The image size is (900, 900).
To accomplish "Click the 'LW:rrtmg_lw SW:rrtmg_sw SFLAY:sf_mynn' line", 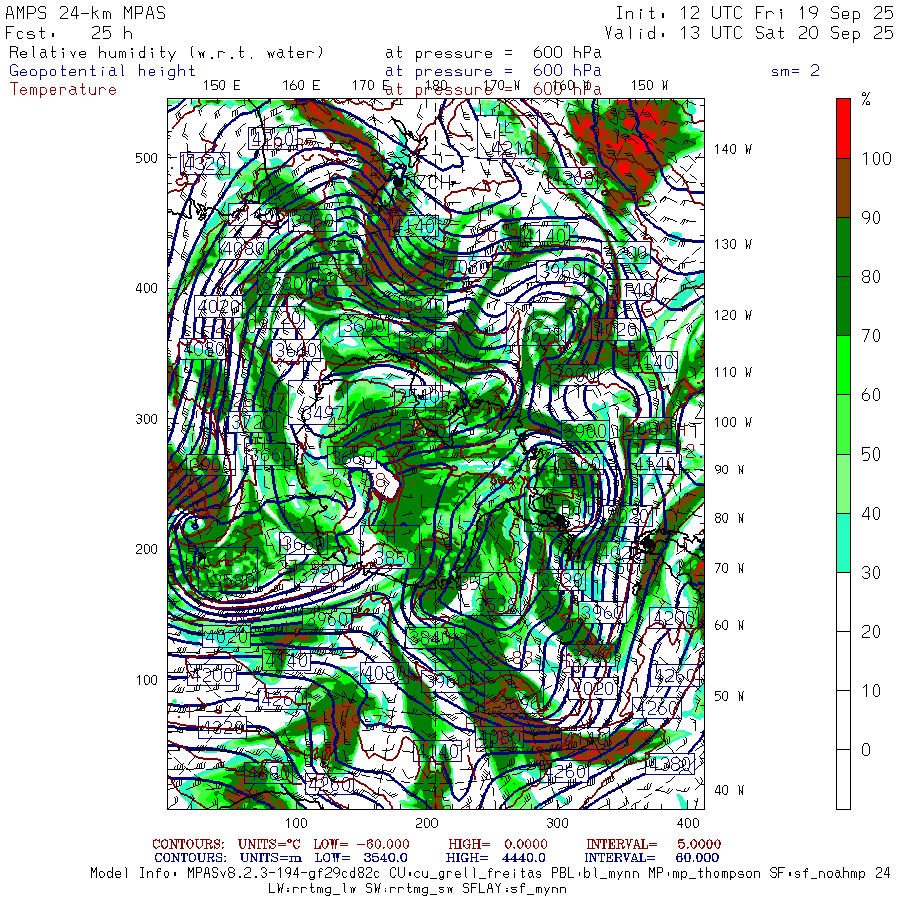I will [417, 889].
